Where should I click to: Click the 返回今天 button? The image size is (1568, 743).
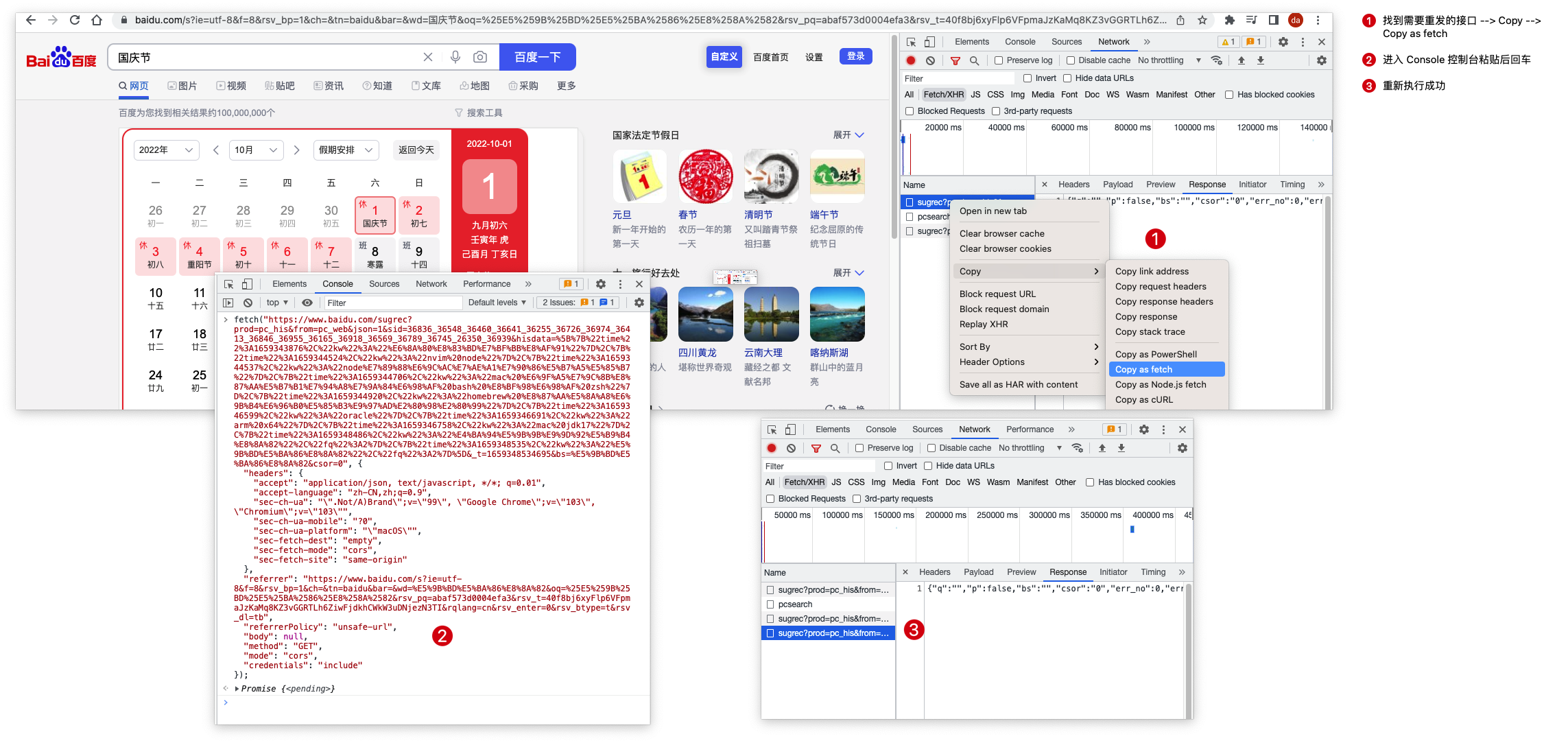point(416,150)
